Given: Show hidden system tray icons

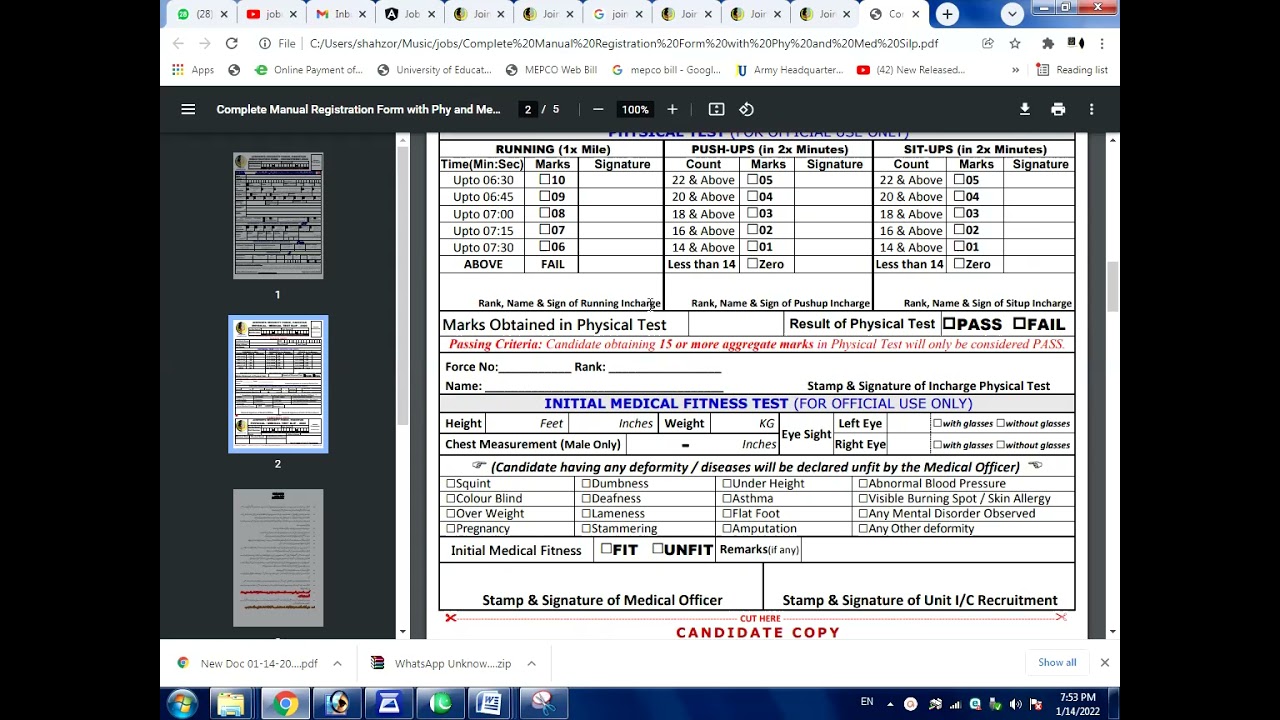Looking at the screenshot, I should (x=890, y=703).
